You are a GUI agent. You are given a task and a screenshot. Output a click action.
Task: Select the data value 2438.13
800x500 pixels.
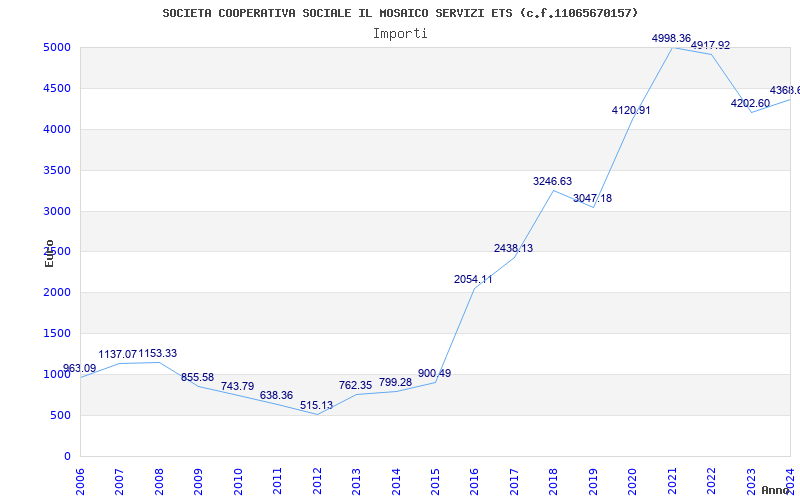click(x=513, y=248)
